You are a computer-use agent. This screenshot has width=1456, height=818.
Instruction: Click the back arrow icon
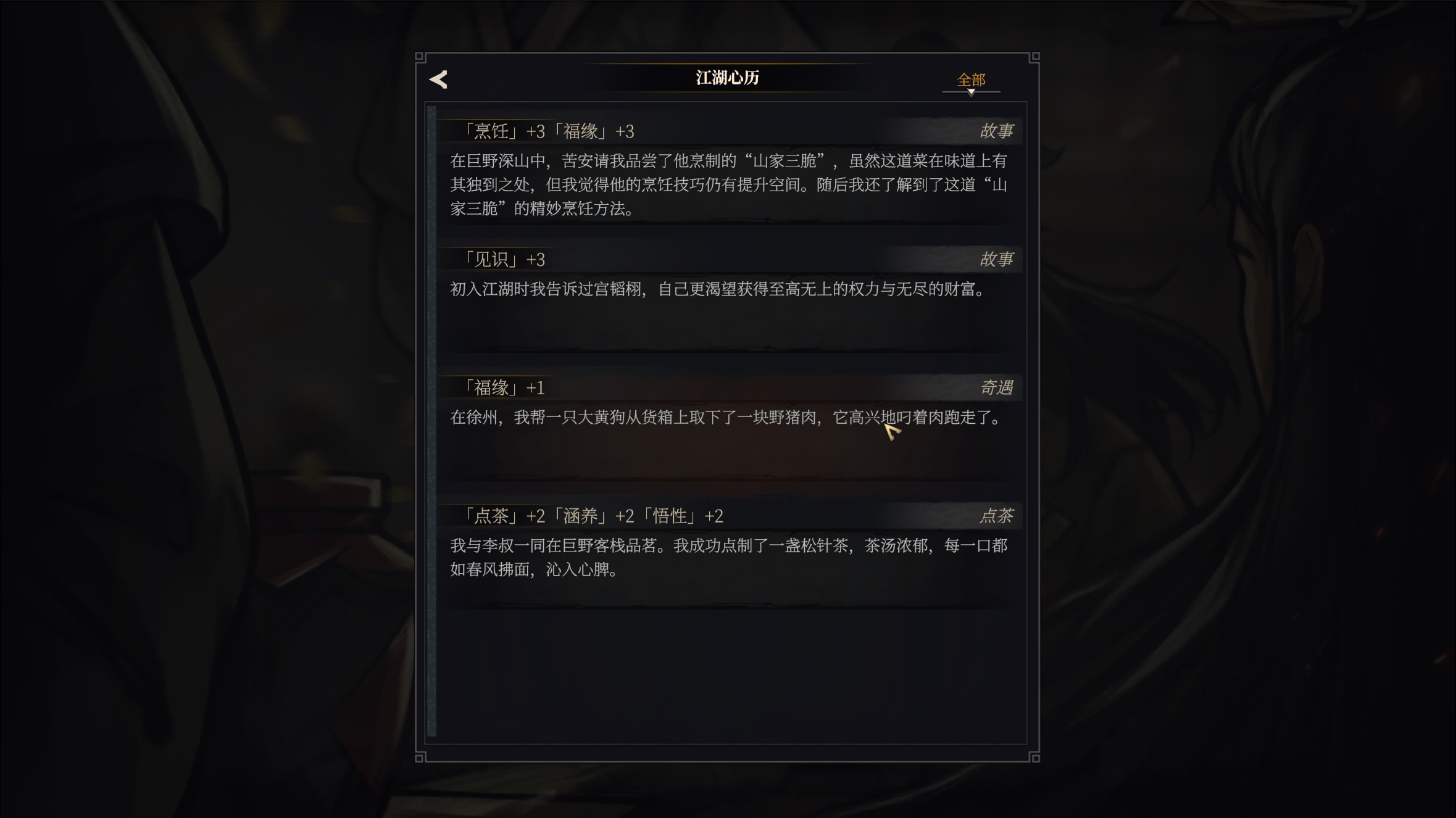[x=438, y=79]
